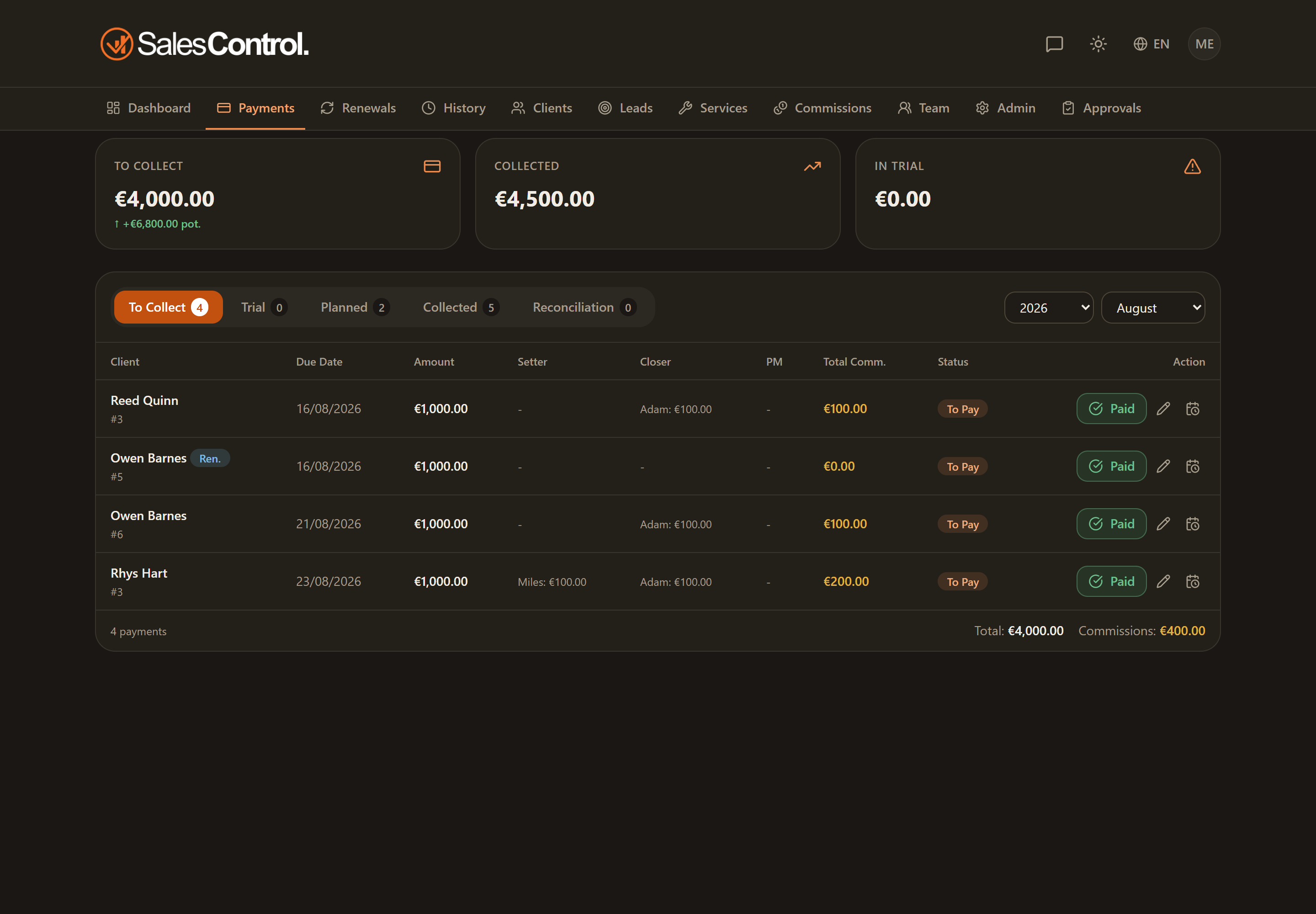This screenshot has width=1316, height=914.
Task: Open the ME profile avatar
Action: [1205, 44]
